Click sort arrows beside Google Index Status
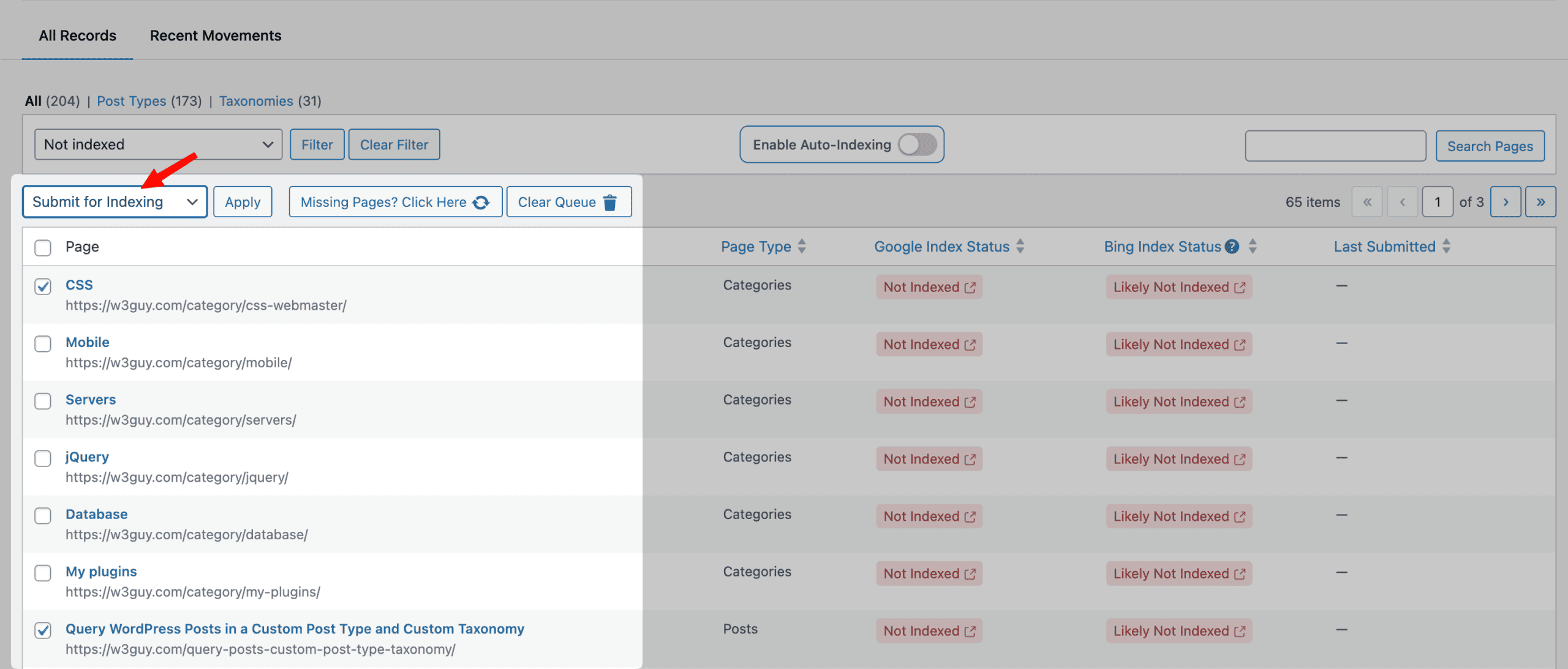 coord(1020,247)
